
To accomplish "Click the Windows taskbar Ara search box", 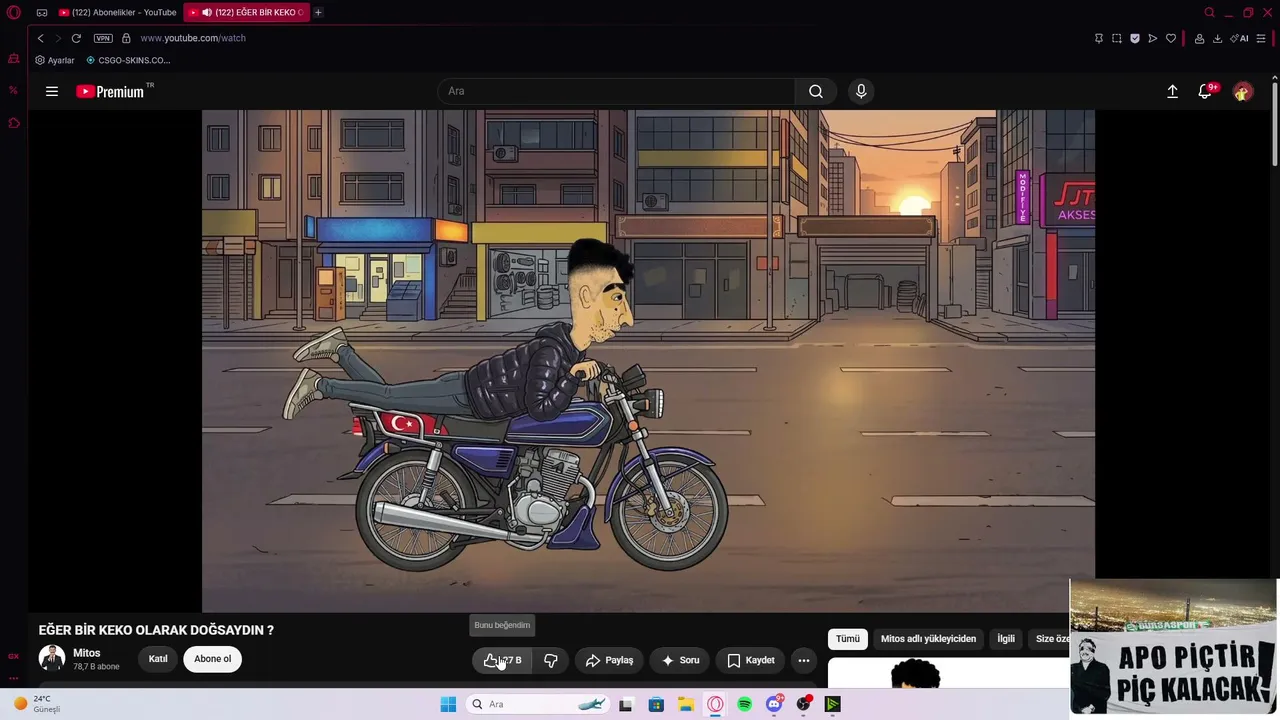I will (x=539, y=704).
